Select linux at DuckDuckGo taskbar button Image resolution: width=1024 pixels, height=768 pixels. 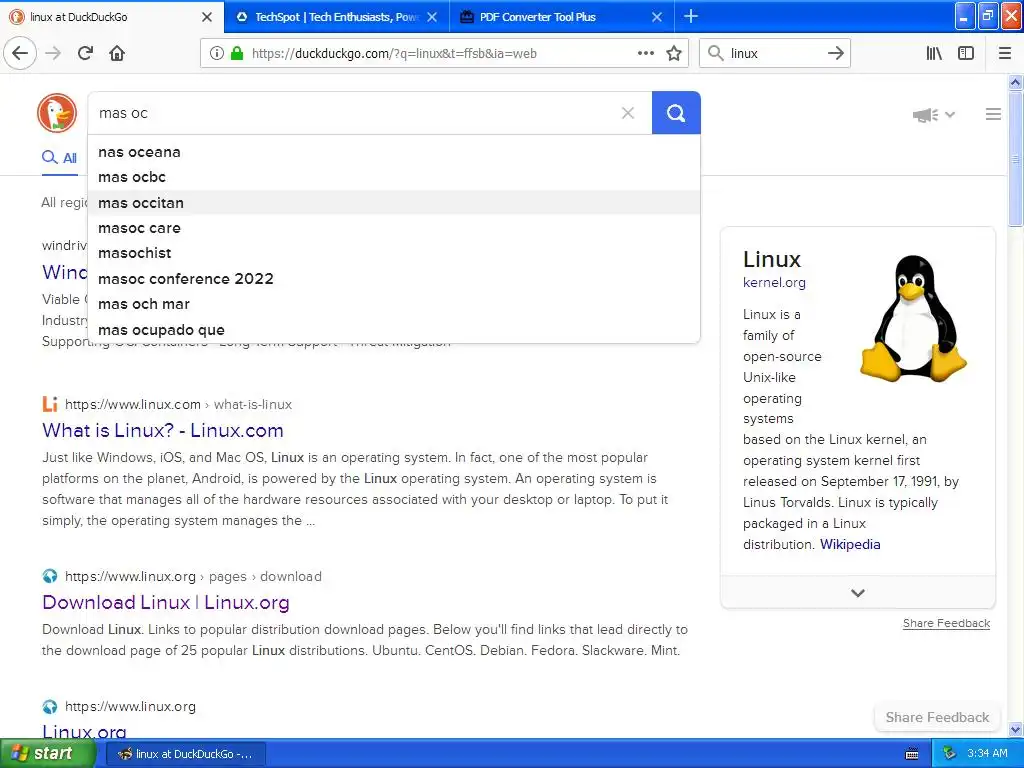185,754
